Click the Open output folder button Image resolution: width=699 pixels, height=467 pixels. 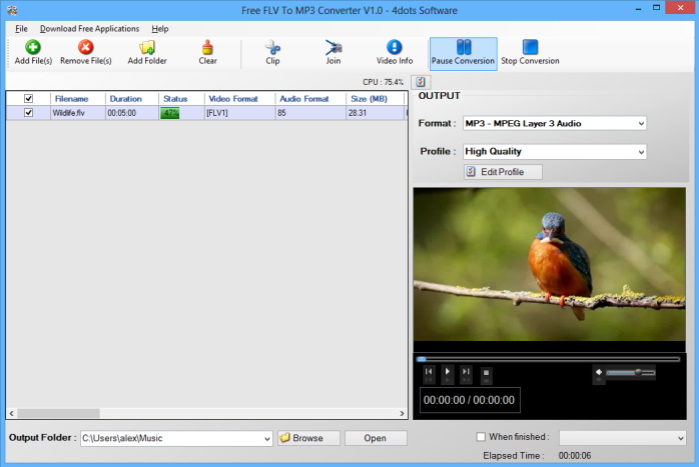click(375, 438)
